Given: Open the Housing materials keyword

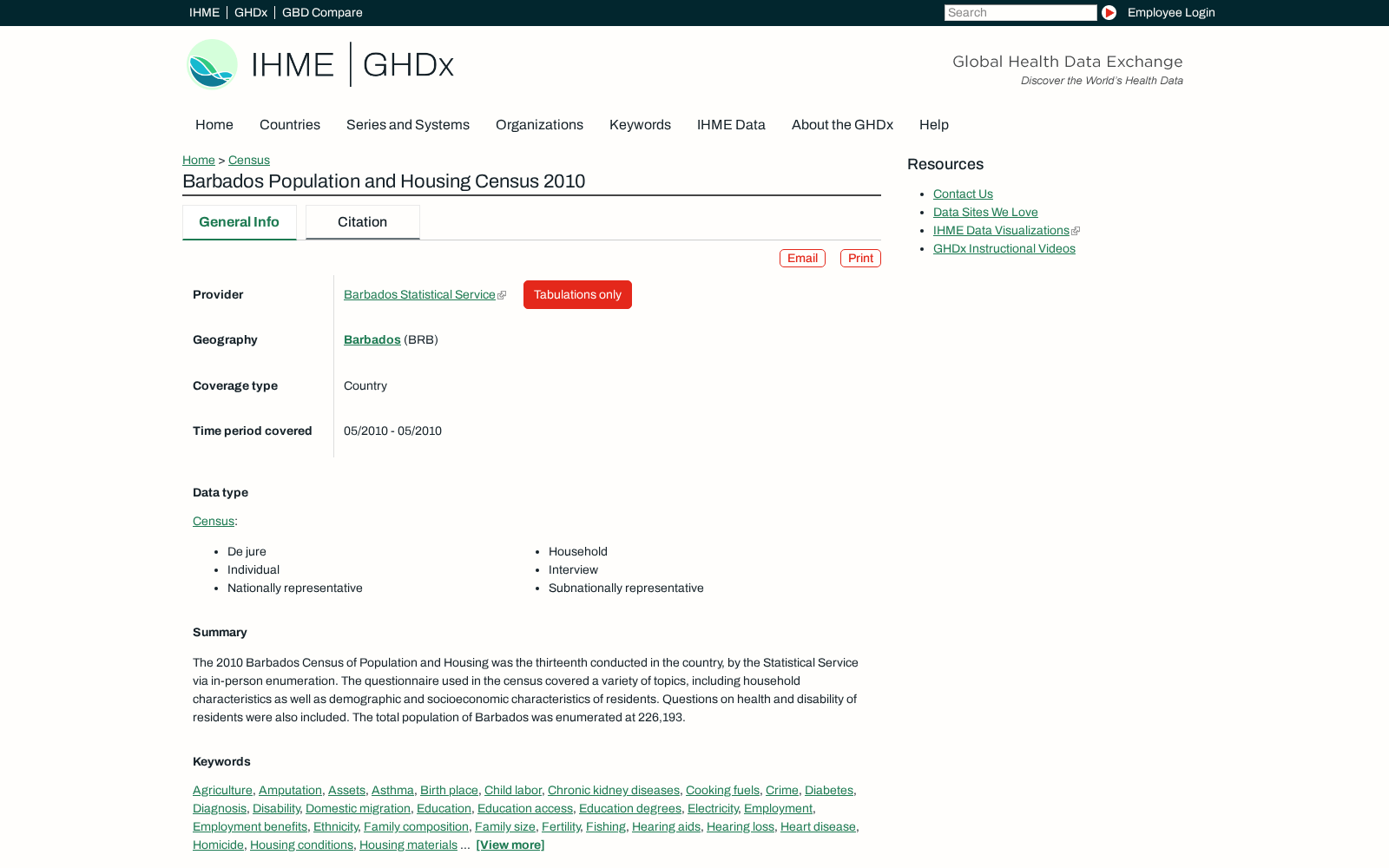Looking at the screenshot, I should [x=408, y=845].
